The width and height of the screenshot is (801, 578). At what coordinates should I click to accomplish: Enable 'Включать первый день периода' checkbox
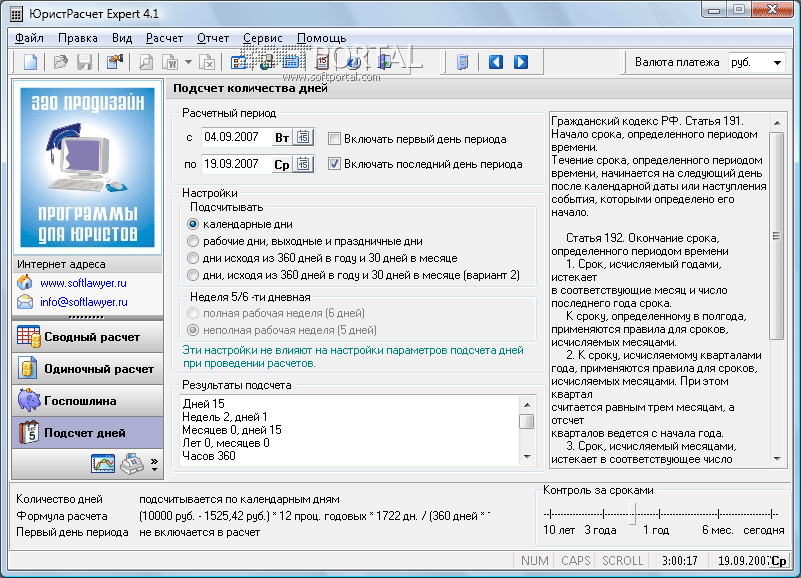click(335, 138)
